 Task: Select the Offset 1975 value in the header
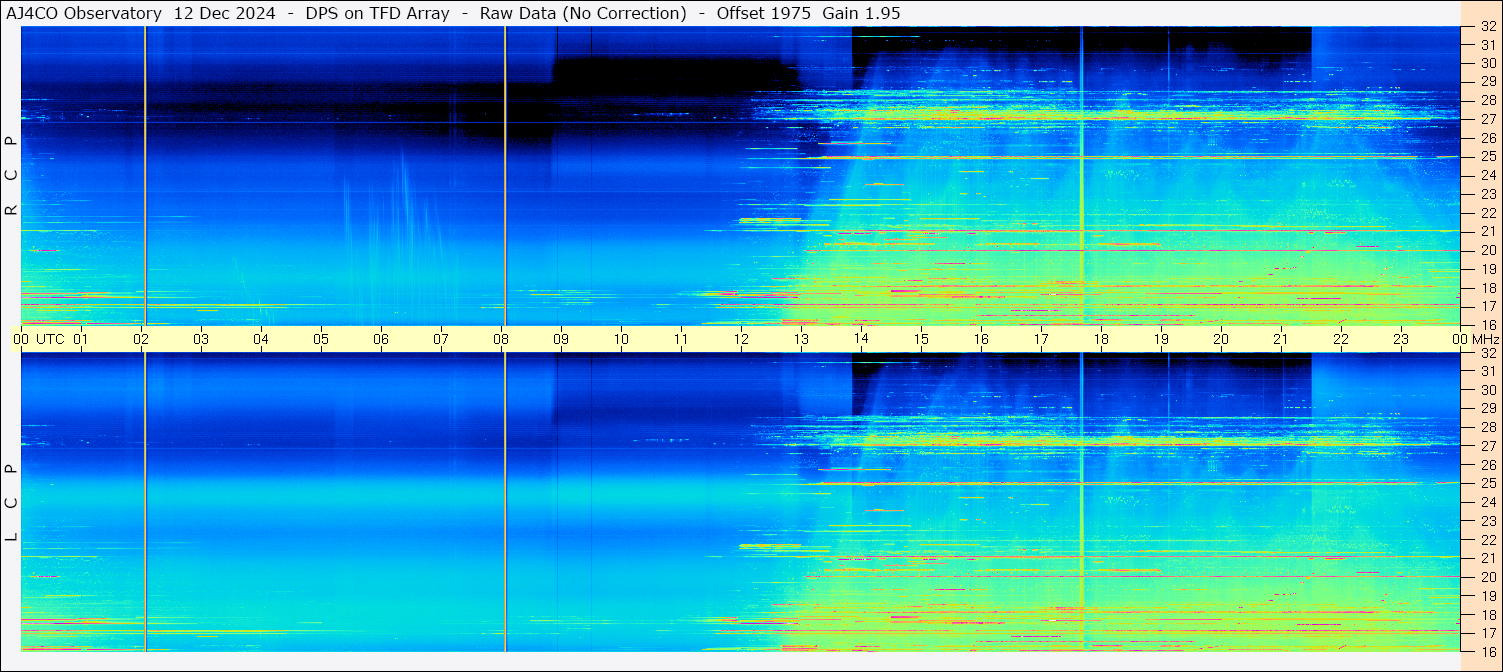tap(764, 13)
